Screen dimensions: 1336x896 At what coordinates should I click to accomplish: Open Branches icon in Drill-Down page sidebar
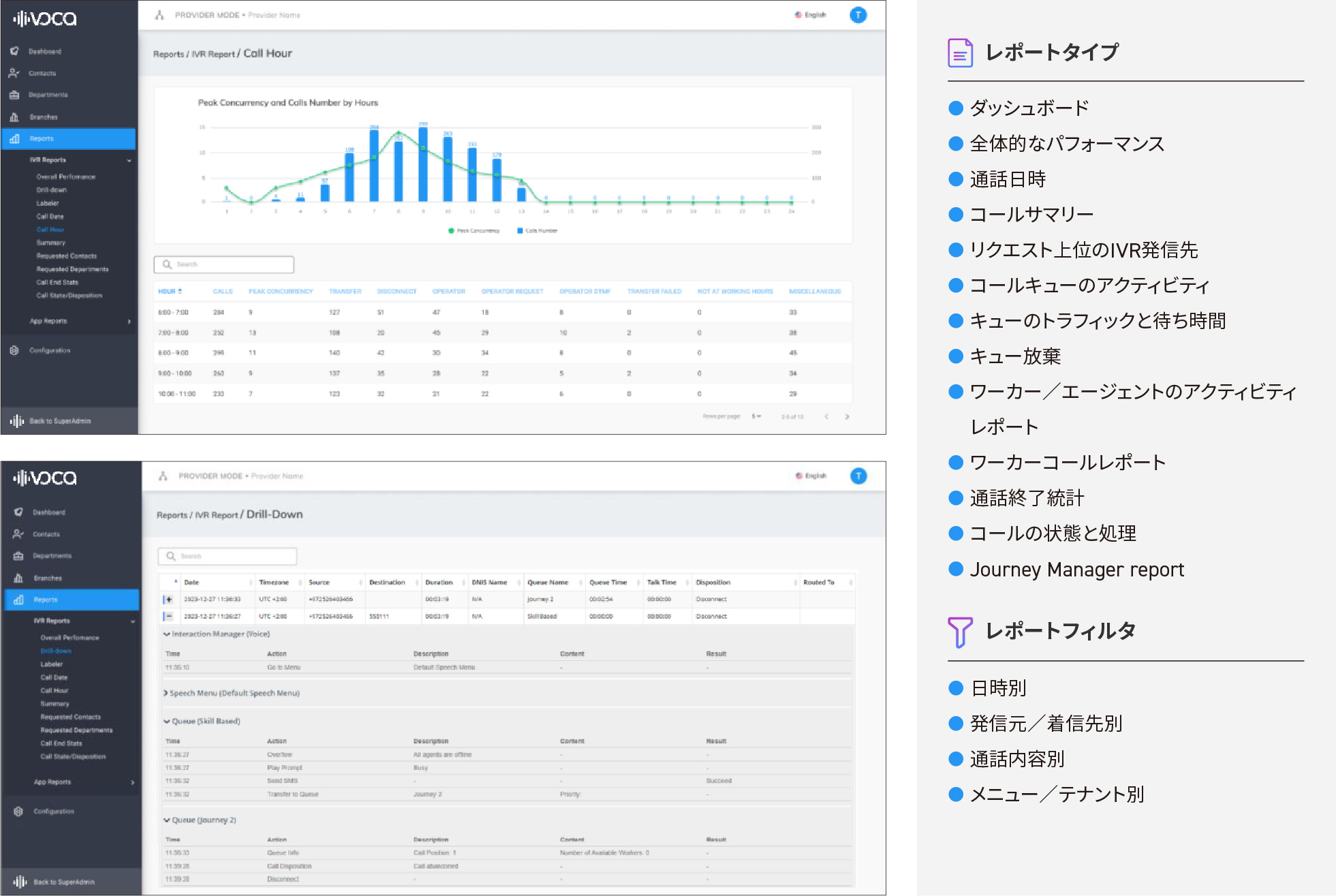(18, 578)
